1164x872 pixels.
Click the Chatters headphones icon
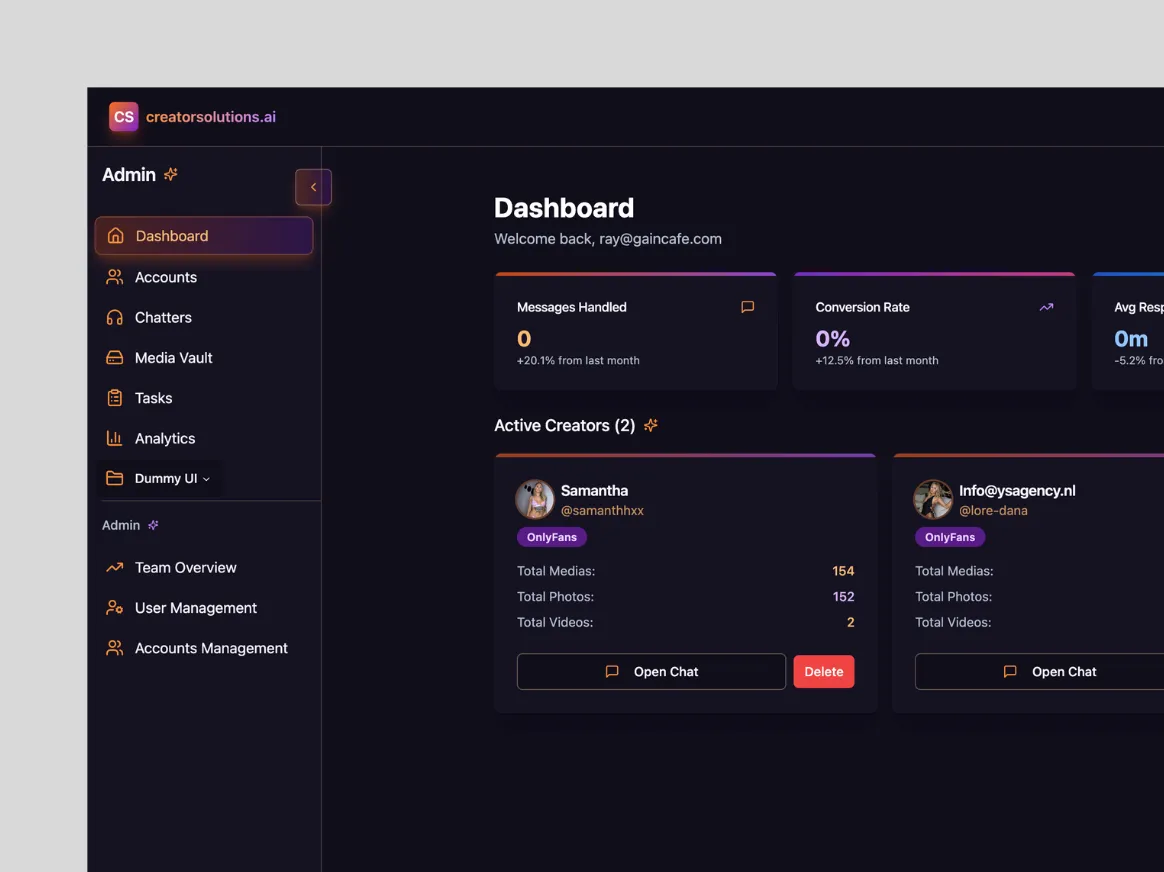[115, 317]
